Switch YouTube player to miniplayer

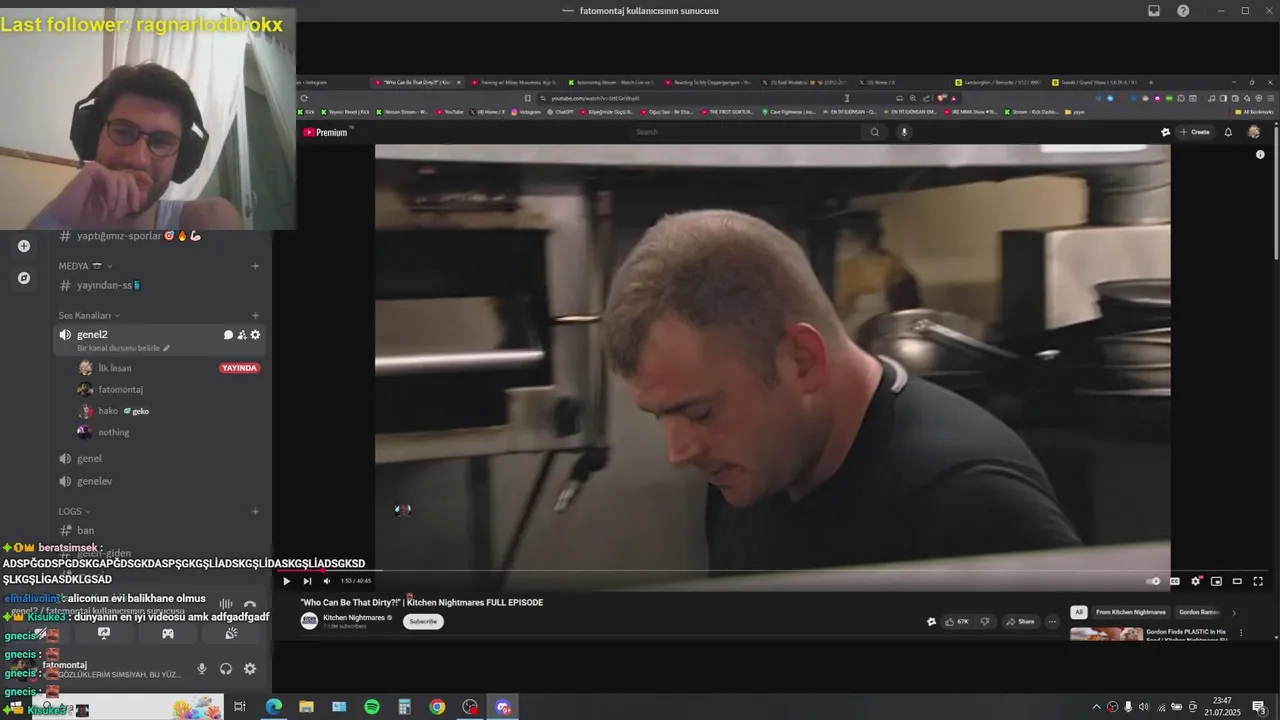click(x=1216, y=581)
